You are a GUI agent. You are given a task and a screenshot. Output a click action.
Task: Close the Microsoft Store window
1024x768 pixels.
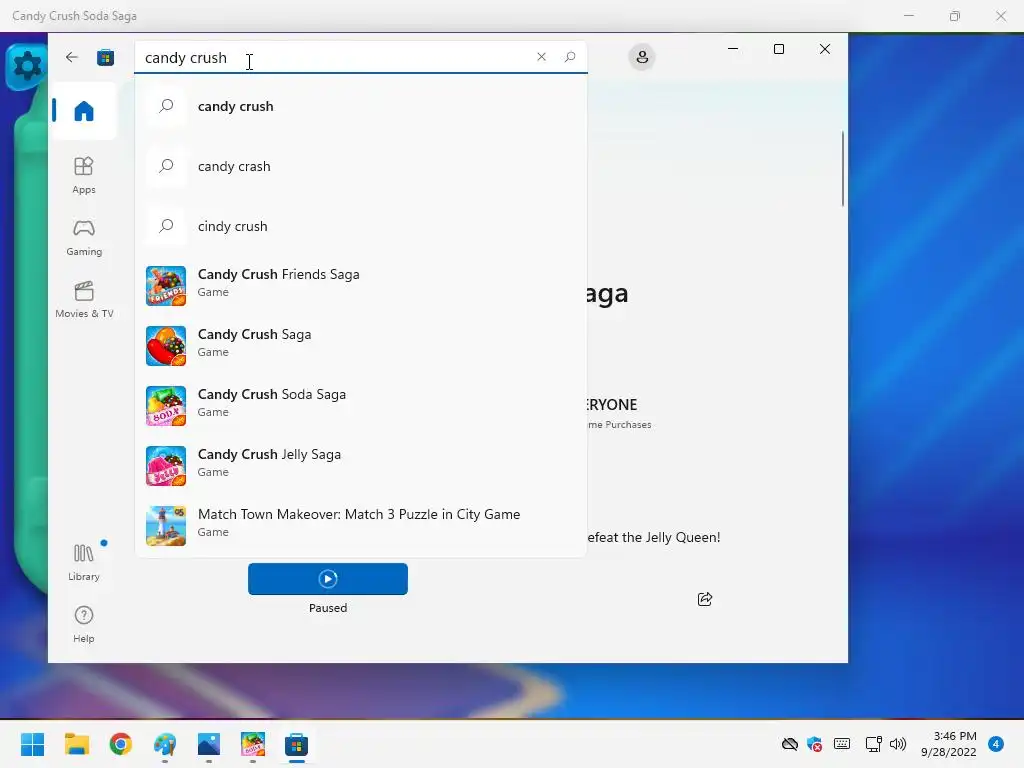(x=825, y=49)
